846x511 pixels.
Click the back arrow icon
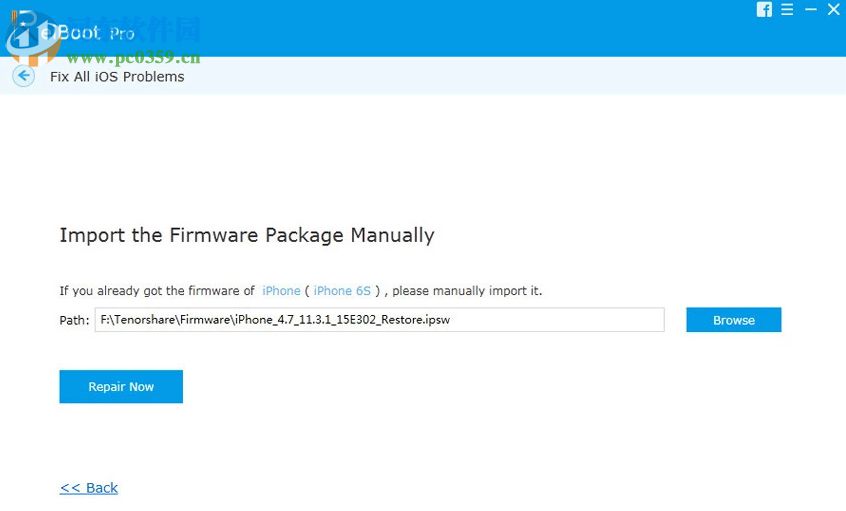coord(23,76)
